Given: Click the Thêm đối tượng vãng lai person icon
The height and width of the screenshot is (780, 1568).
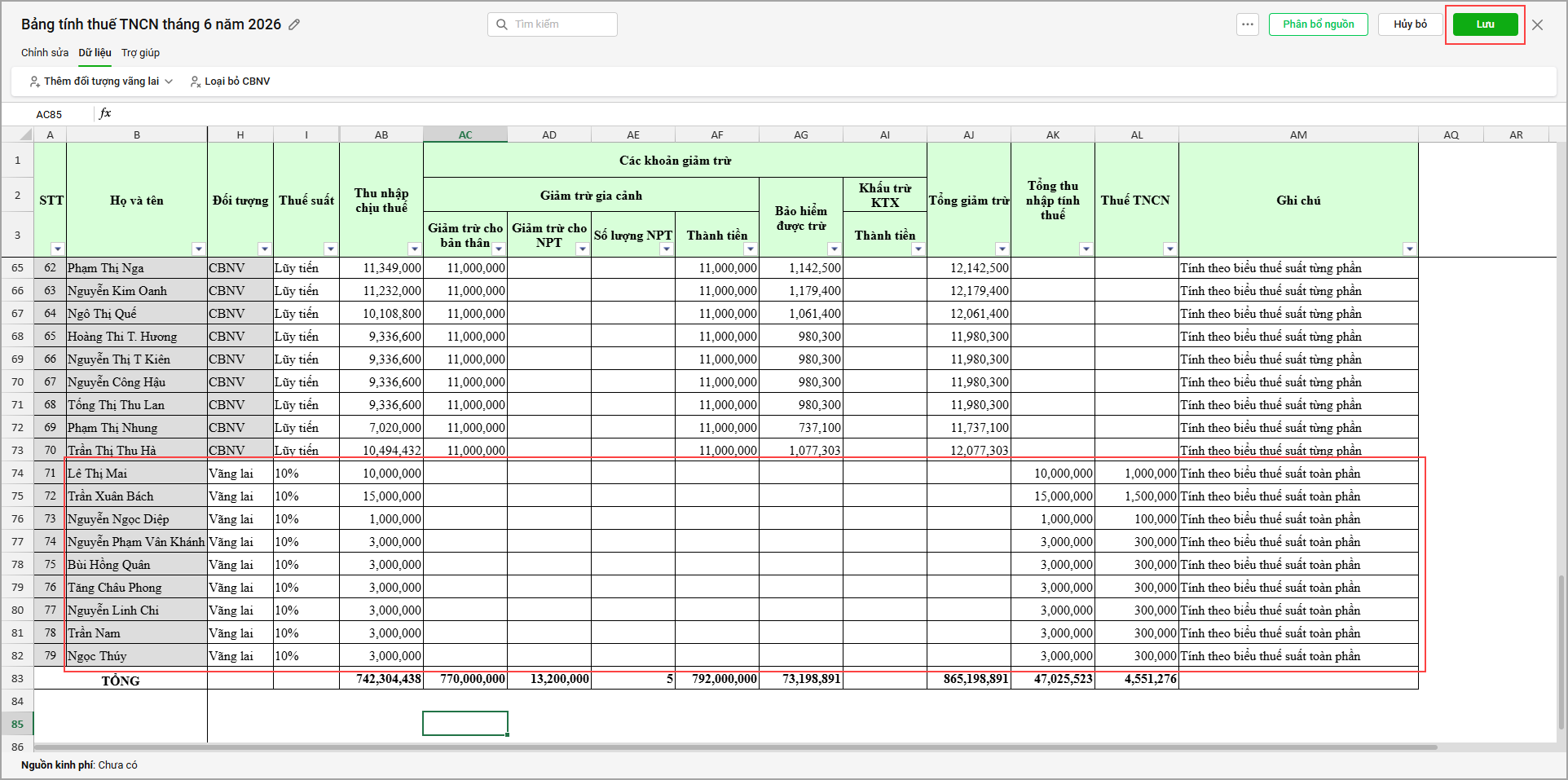Looking at the screenshot, I should [x=34, y=82].
